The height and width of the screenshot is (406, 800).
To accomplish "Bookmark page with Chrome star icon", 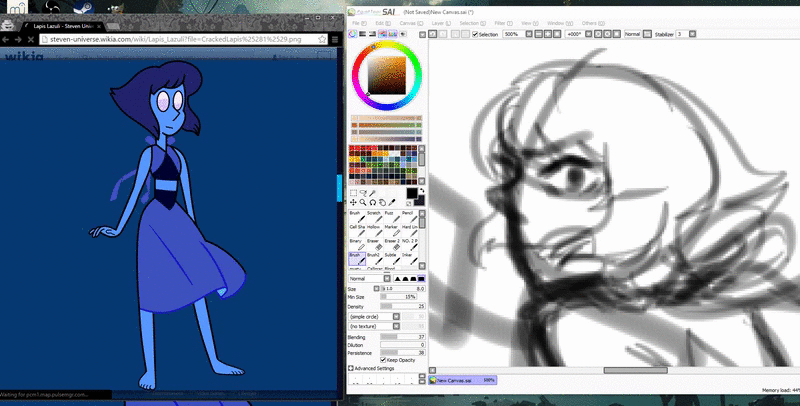I will [x=322, y=39].
